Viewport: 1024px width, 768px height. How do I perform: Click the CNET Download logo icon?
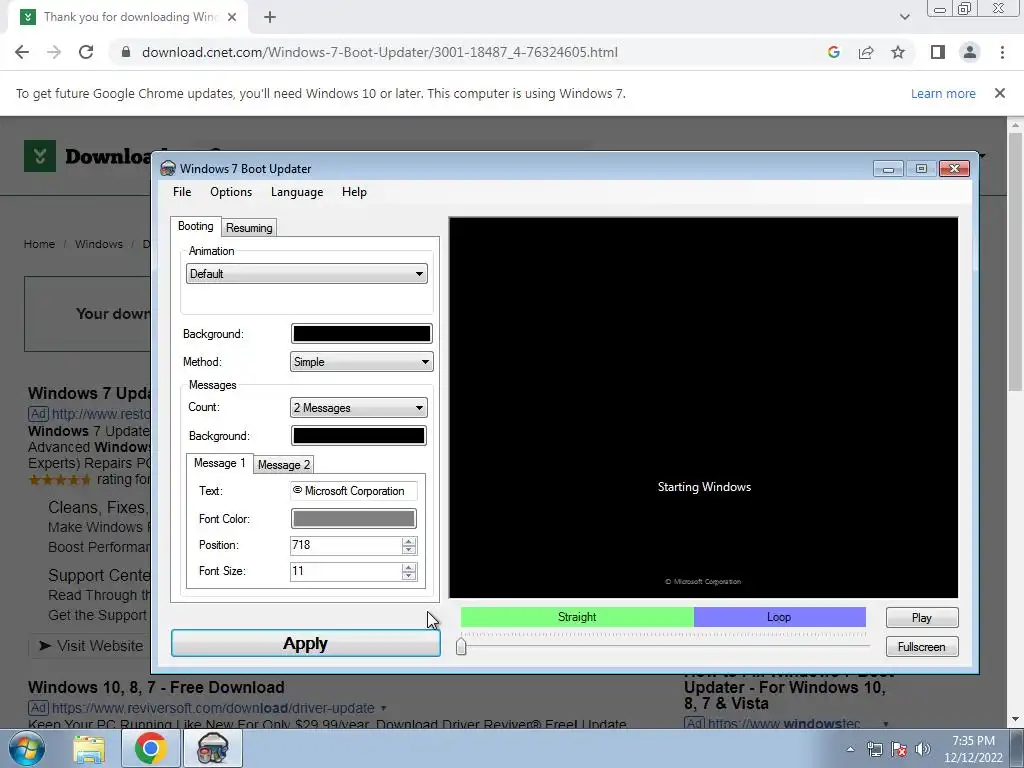click(x=40, y=155)
